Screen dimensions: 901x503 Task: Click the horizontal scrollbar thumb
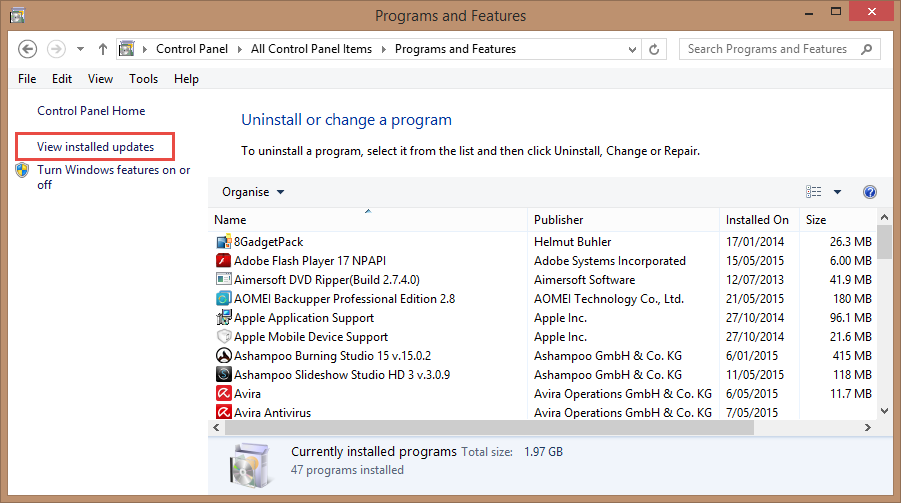point(489,428)
